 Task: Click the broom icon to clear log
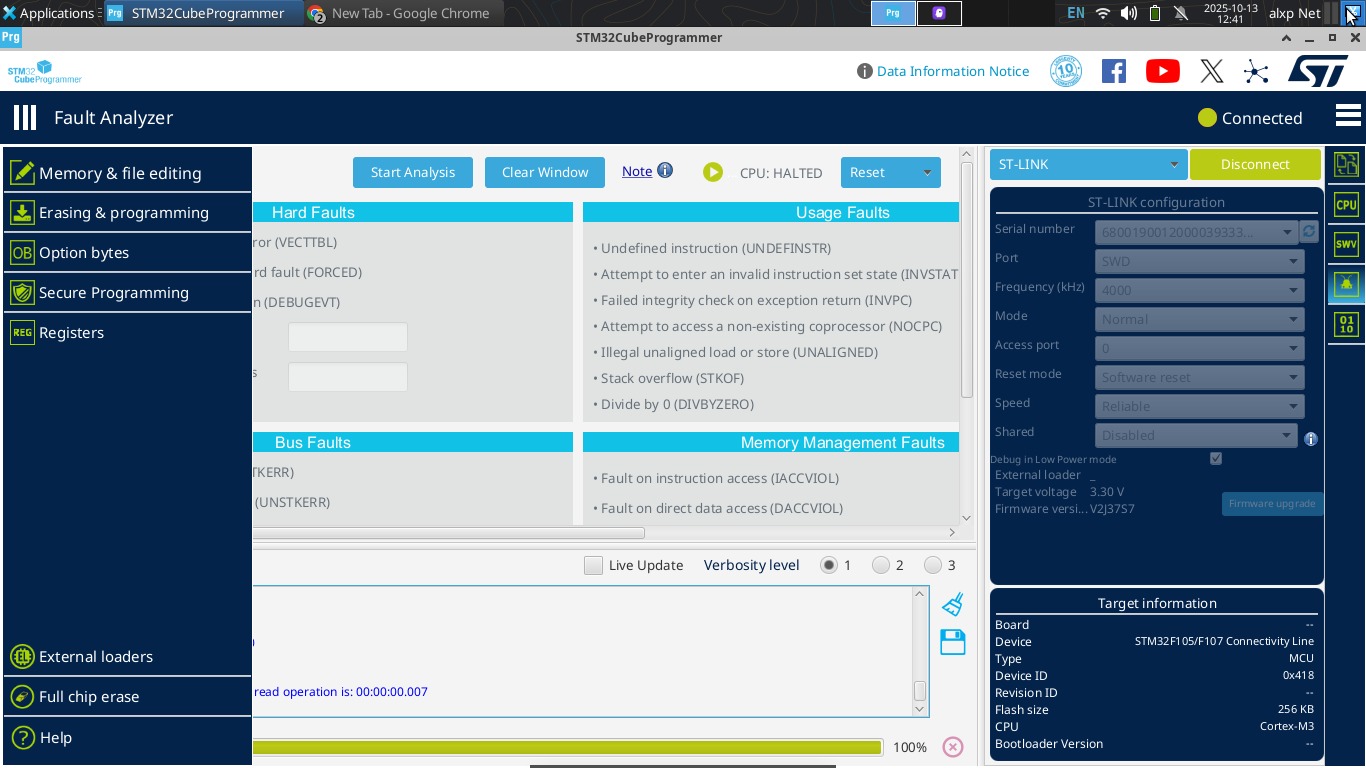click(x=953, y=604)
